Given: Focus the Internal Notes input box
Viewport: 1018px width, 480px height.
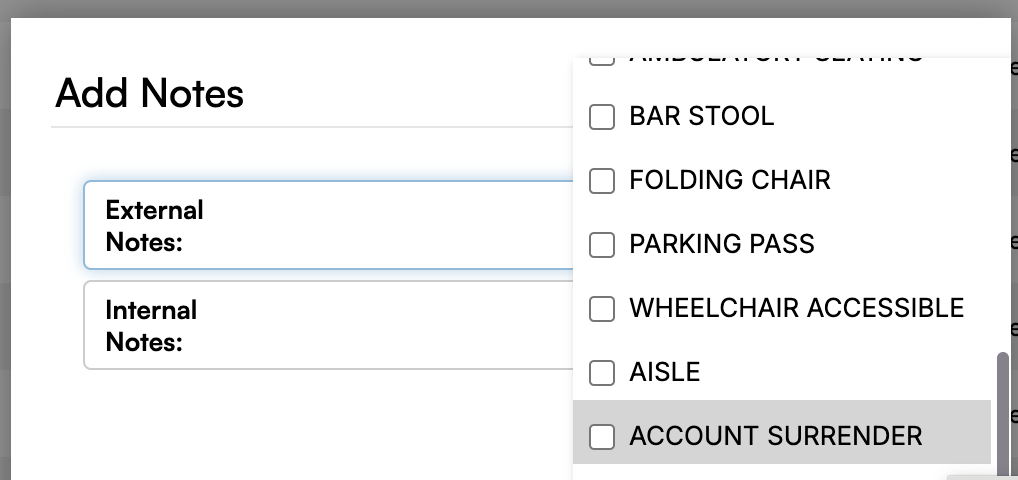Looking at the screenshot, I should pos(329,325).
